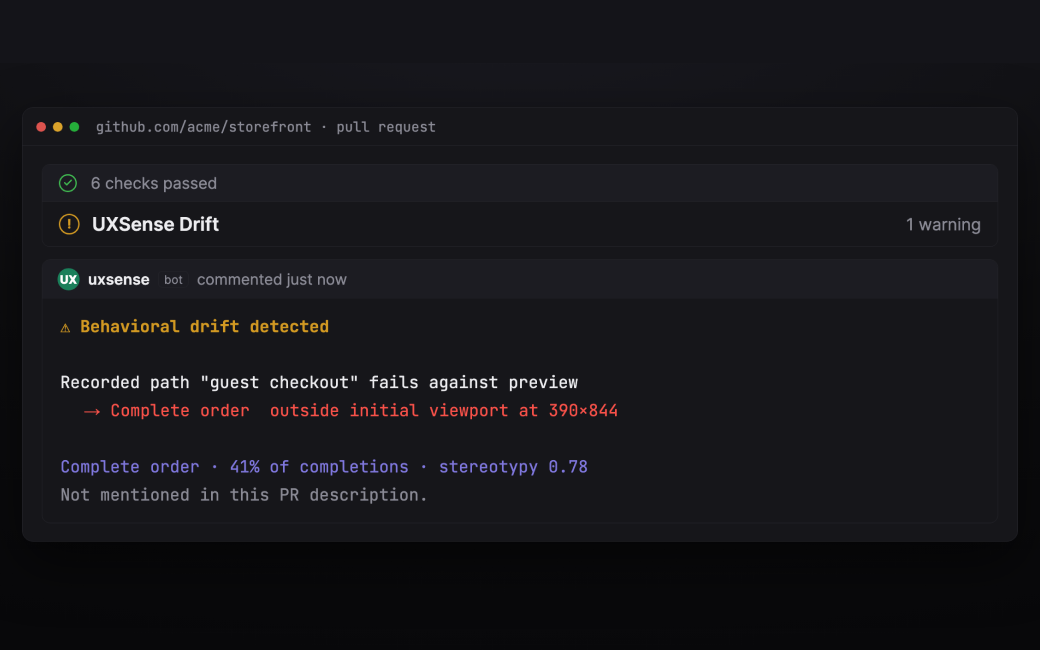Click the red window close dot
Screen dimensions: 1040x650
coord(41,127)
